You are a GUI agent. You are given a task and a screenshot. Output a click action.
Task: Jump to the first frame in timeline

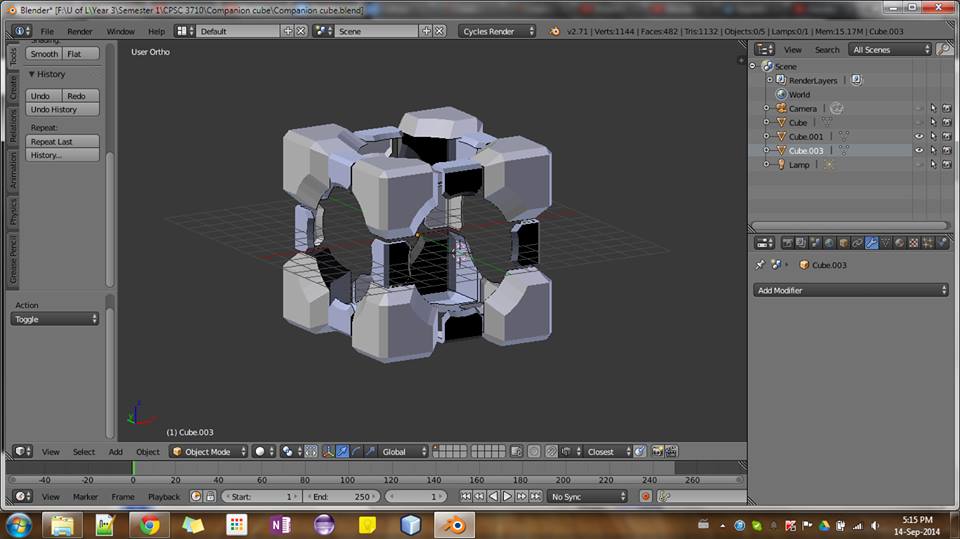click(465, 496)
